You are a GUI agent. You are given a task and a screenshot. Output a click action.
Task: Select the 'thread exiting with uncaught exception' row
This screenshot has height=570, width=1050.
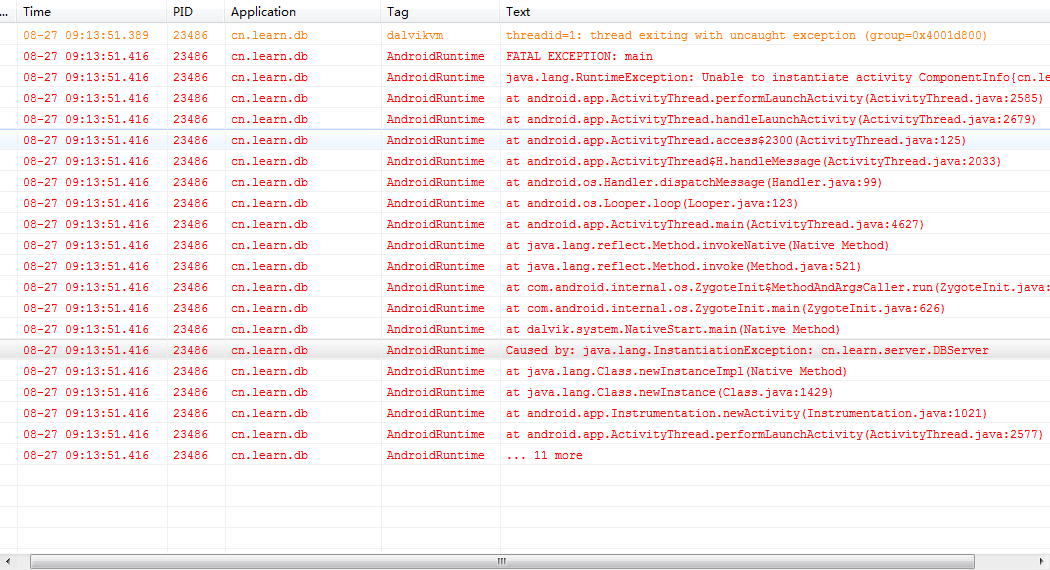(525, 35)
